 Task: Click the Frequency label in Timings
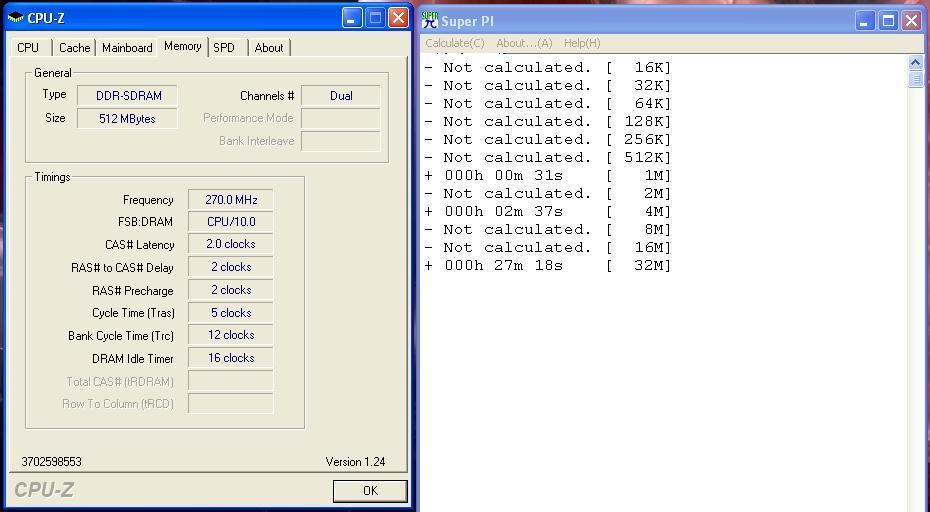pos(148,200)
